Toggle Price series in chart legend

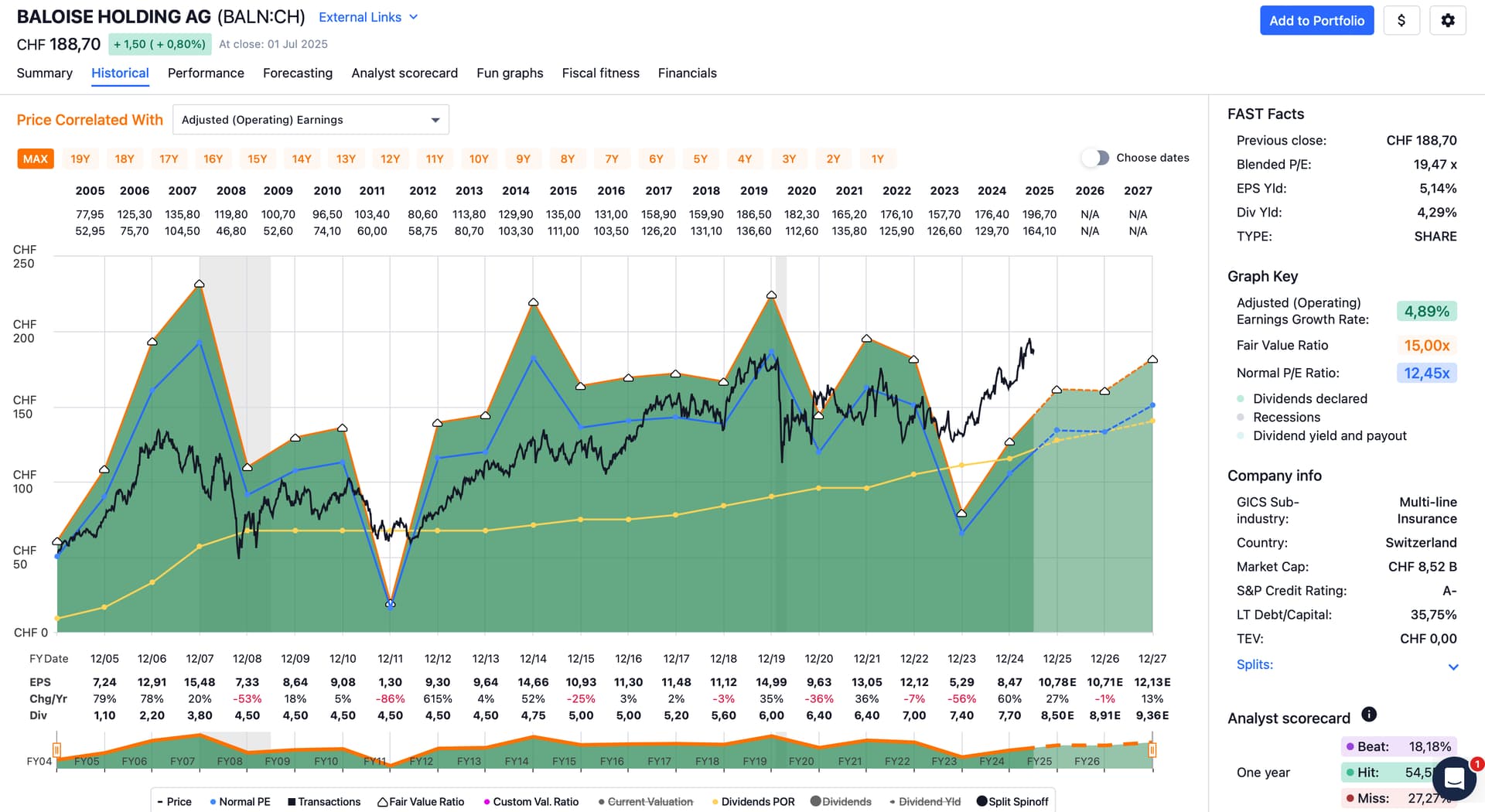[174, 802]
